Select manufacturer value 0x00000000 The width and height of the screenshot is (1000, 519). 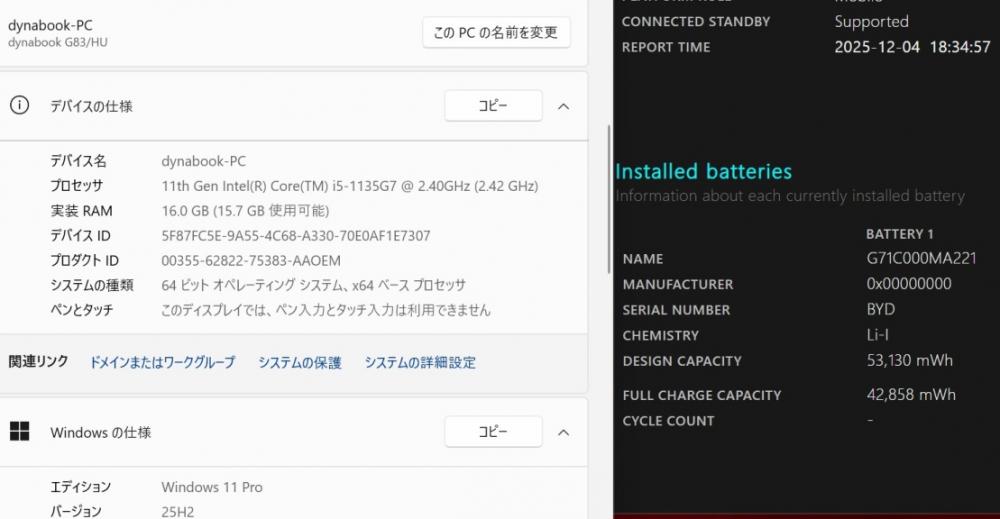pyautogui.click(x=909, y=284)
